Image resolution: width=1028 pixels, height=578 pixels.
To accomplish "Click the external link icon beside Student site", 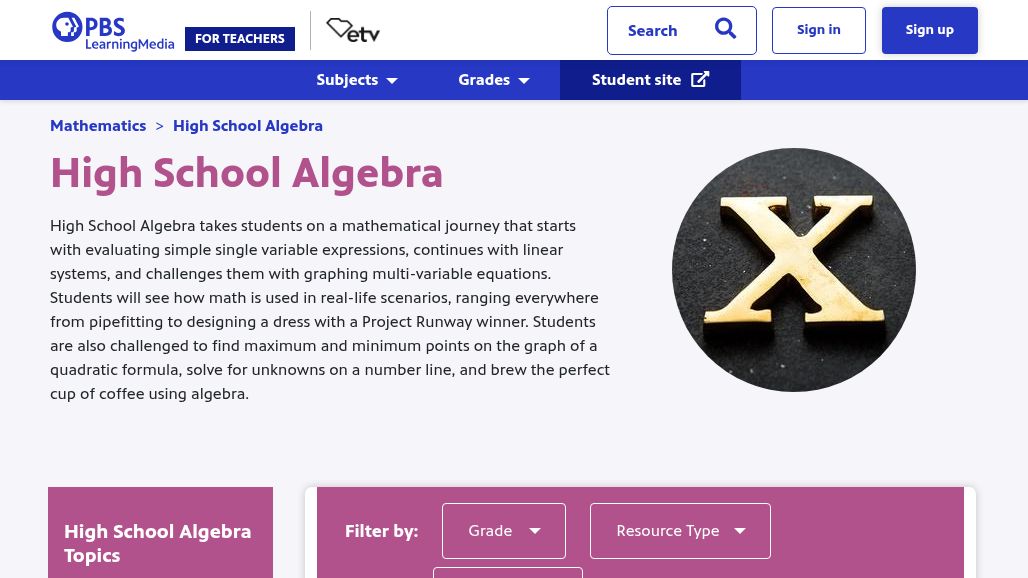I will click(x=700, y=80).
